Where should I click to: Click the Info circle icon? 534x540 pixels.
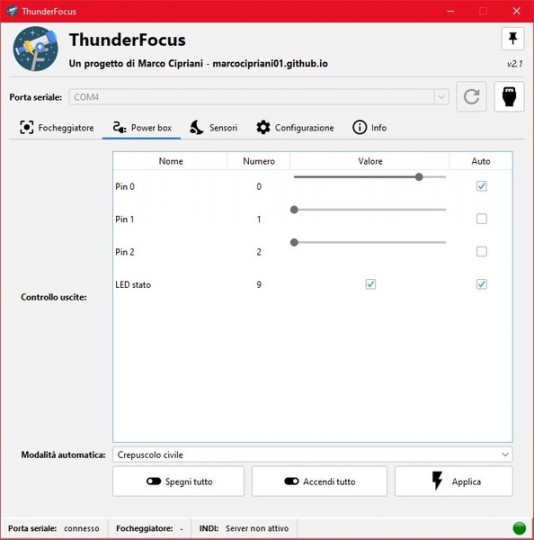[x=359, y=127]
